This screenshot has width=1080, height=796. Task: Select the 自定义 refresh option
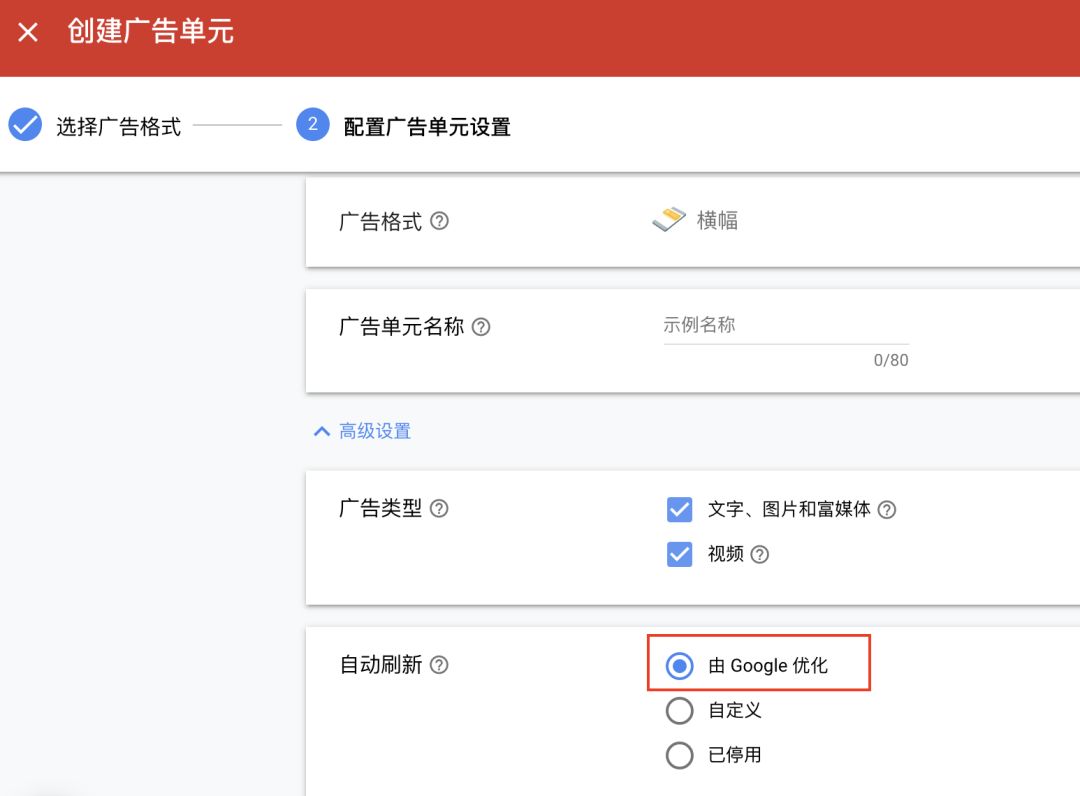[x=679, y=710]
